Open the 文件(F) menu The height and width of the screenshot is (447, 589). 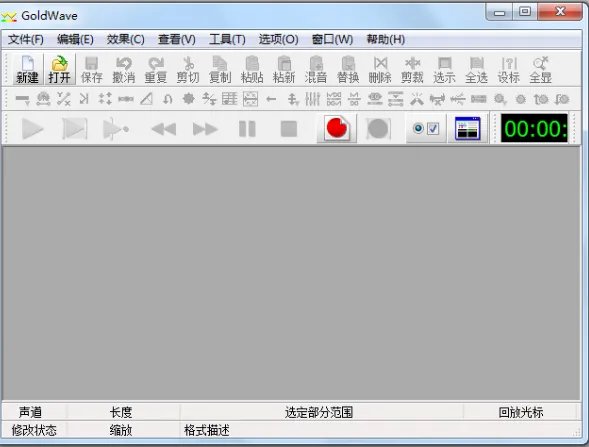pyautogui.click(x=26, y=39)
